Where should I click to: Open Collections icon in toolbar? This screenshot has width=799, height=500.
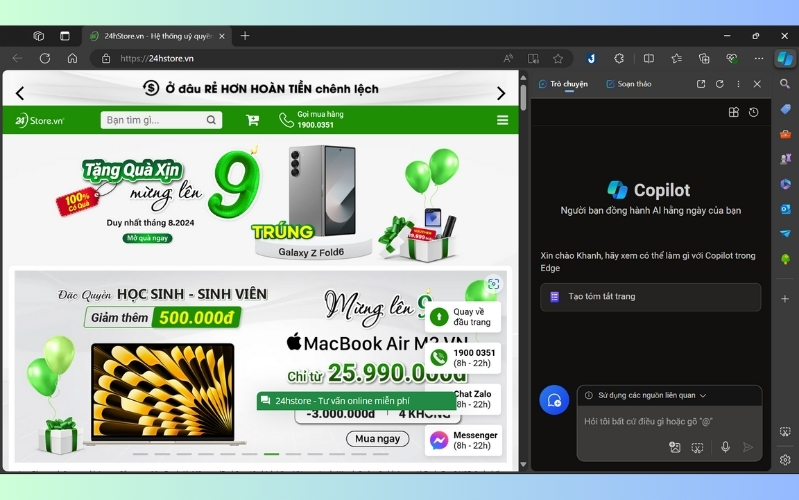pos(704,59)
